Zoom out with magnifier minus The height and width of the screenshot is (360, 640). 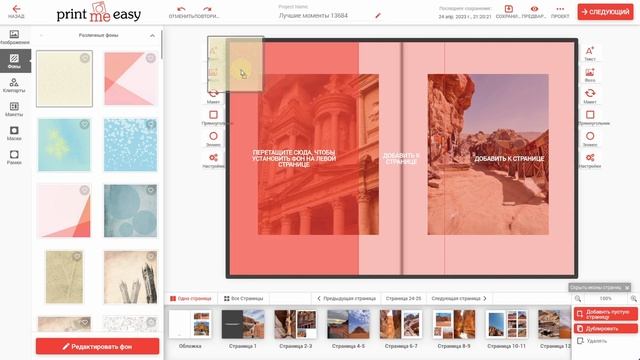click(578, 299)
